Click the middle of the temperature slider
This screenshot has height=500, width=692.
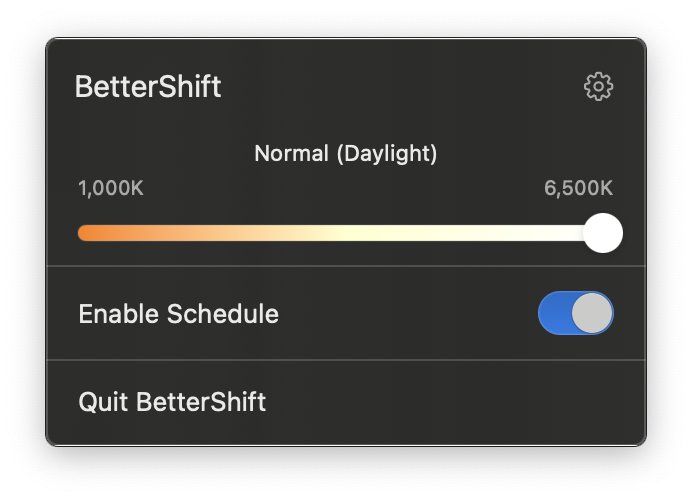(340, 233)
